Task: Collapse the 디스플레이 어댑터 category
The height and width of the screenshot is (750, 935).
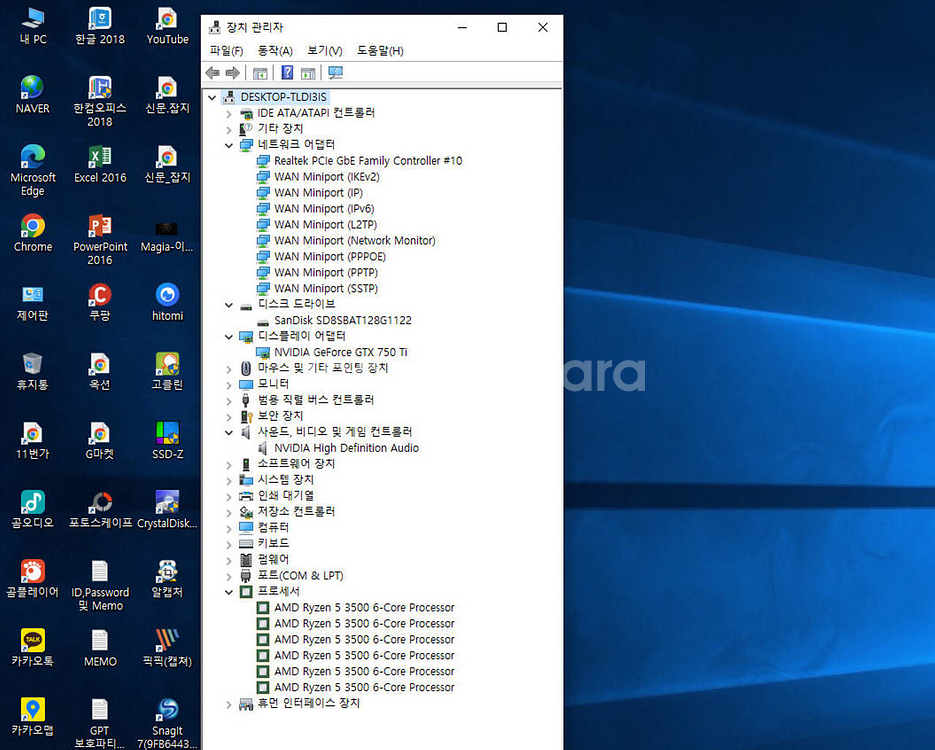Action: point(228,337)
